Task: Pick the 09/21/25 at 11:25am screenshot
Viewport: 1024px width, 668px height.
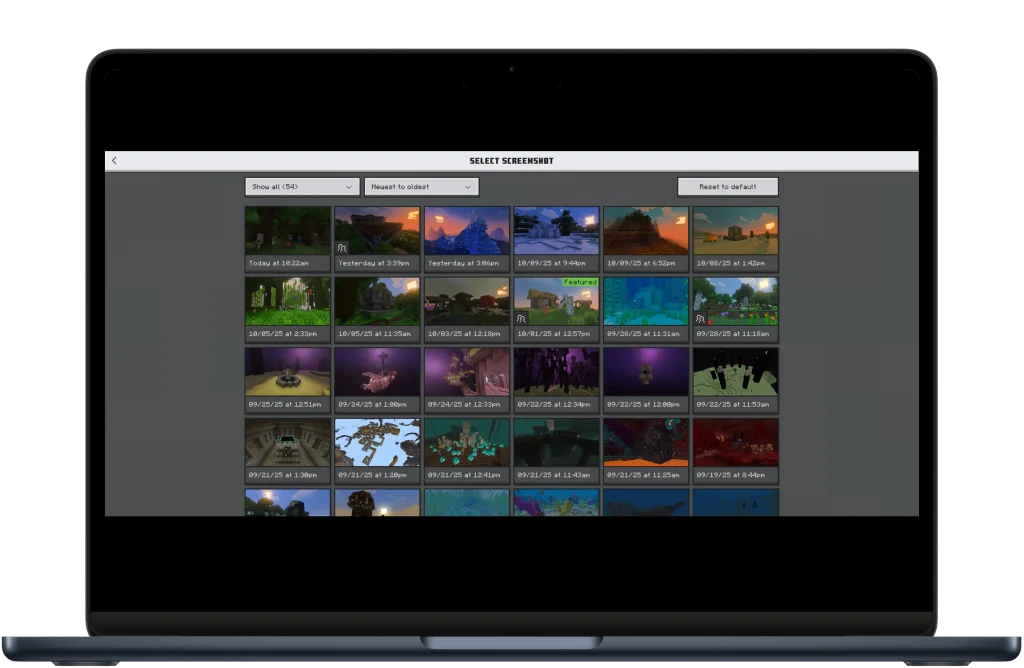Action: tap(646, 451)
